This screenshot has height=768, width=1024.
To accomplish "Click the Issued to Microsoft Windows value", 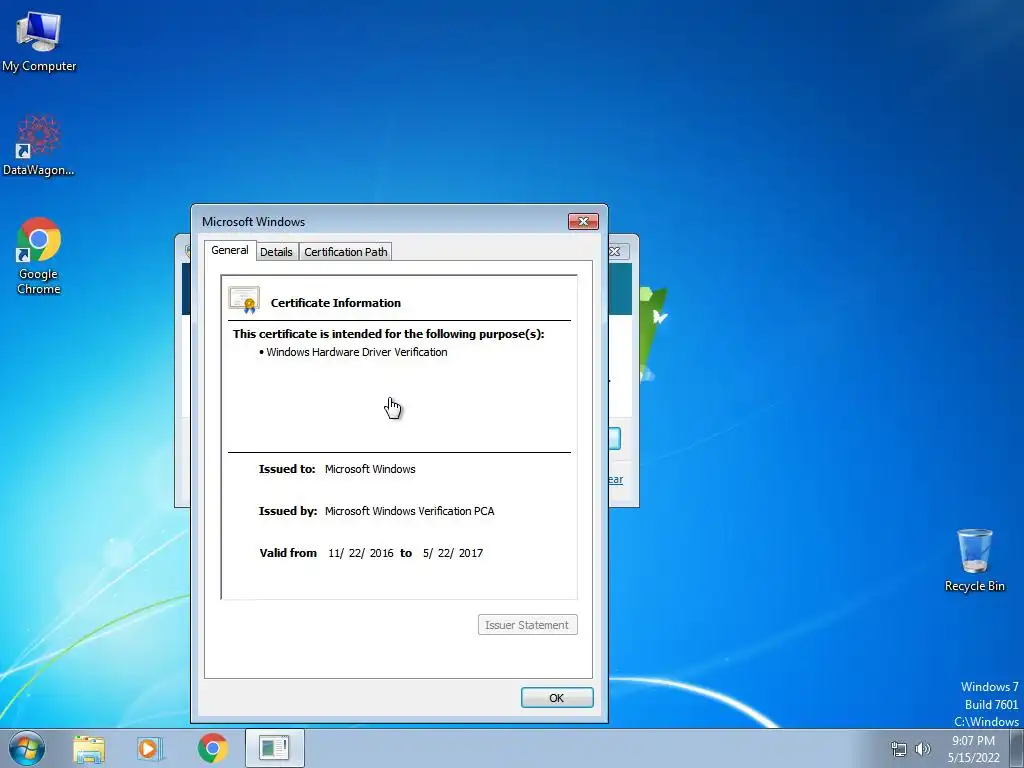I will coord(370,470).
